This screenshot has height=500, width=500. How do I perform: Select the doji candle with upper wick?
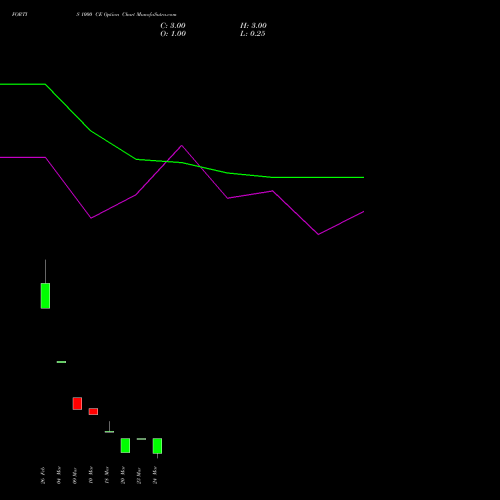coord(109,431)
